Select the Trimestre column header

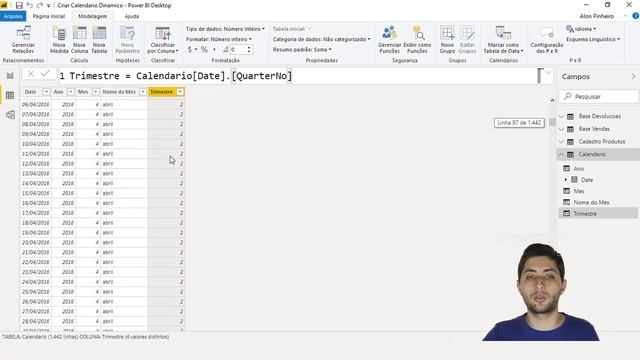[162, 92]
